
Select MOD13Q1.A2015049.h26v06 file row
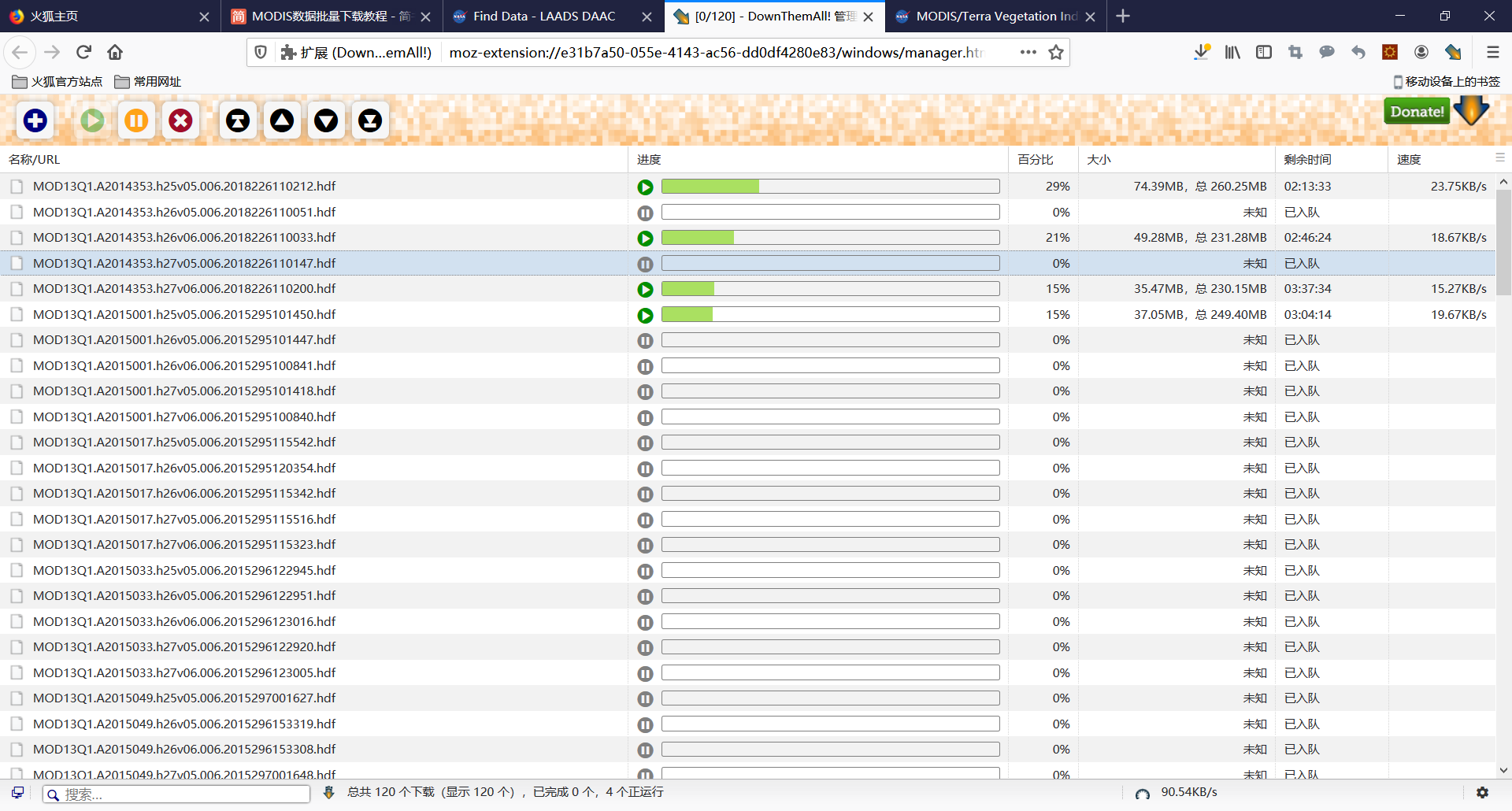pos(747,750)
